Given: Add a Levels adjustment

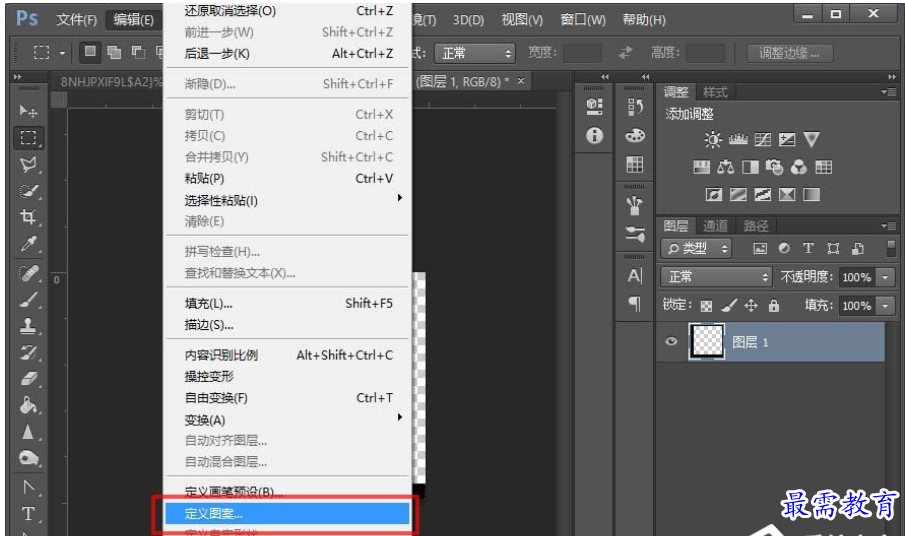Looking at the screenshot, I should 738,139.
